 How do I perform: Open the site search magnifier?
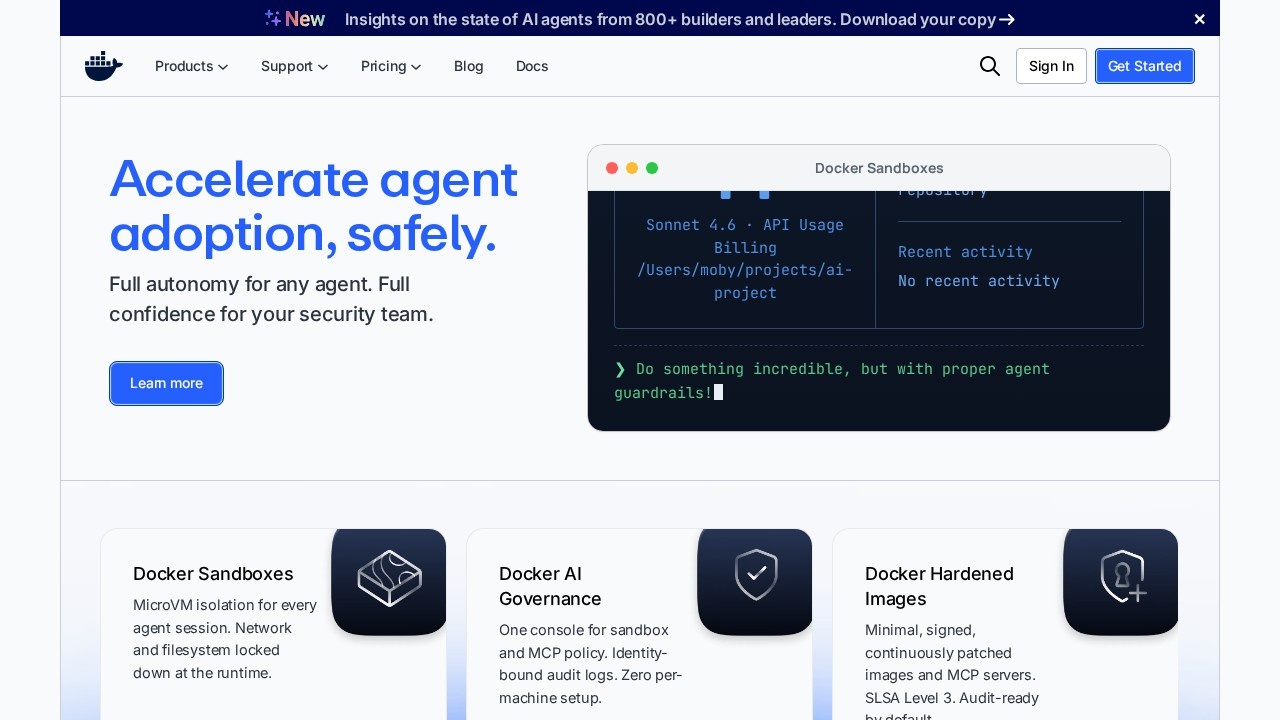click(x=990, y=66)
